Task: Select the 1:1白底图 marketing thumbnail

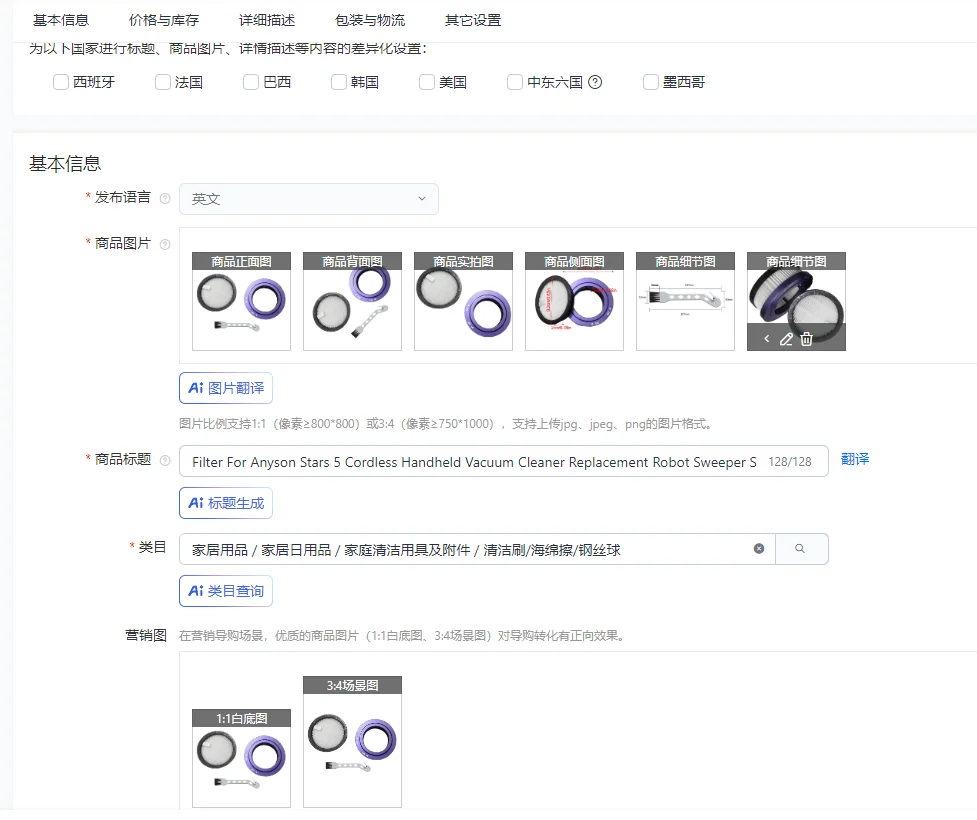Action: [x=241, y=758]
